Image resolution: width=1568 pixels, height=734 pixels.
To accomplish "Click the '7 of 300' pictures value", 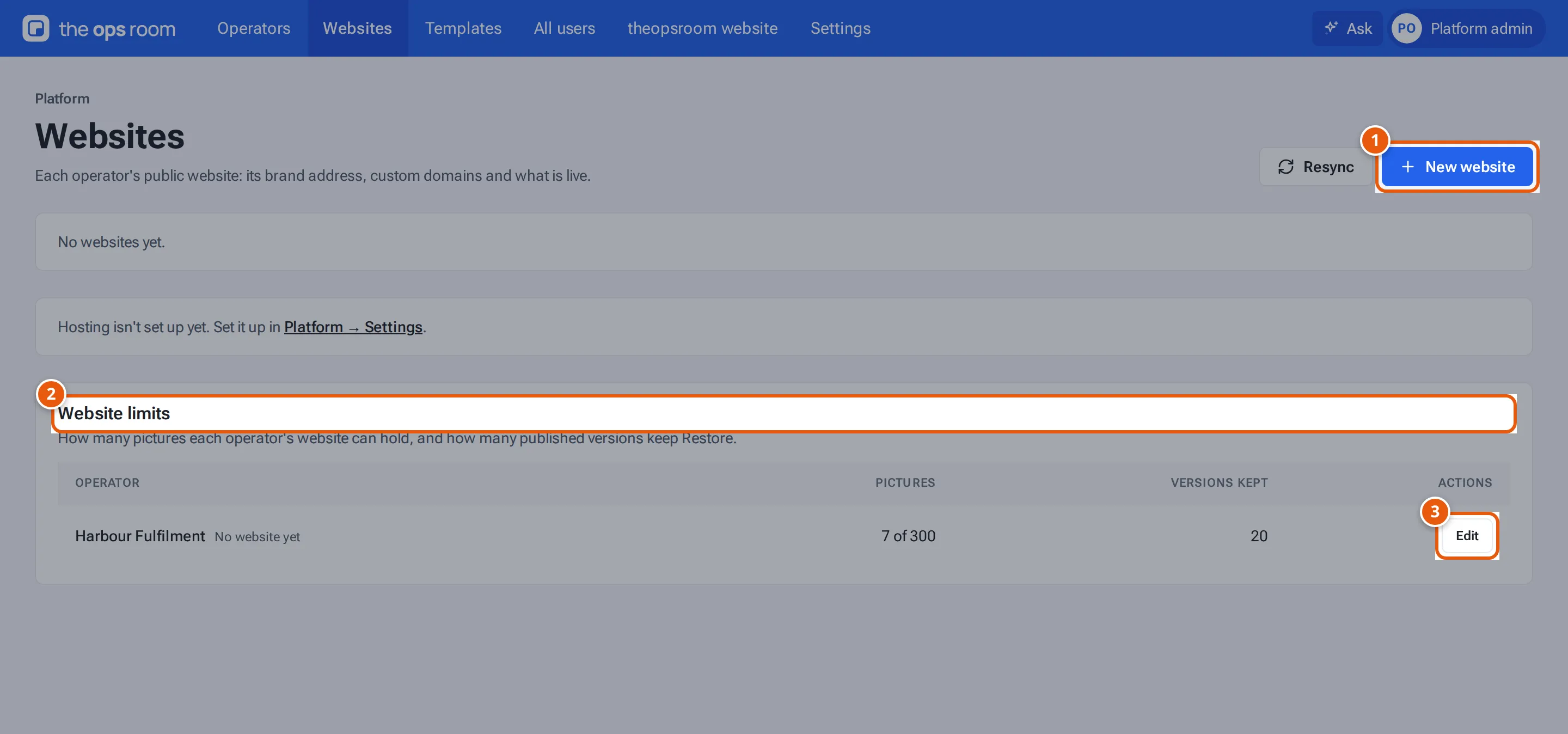I will click(x=908, y=536).
